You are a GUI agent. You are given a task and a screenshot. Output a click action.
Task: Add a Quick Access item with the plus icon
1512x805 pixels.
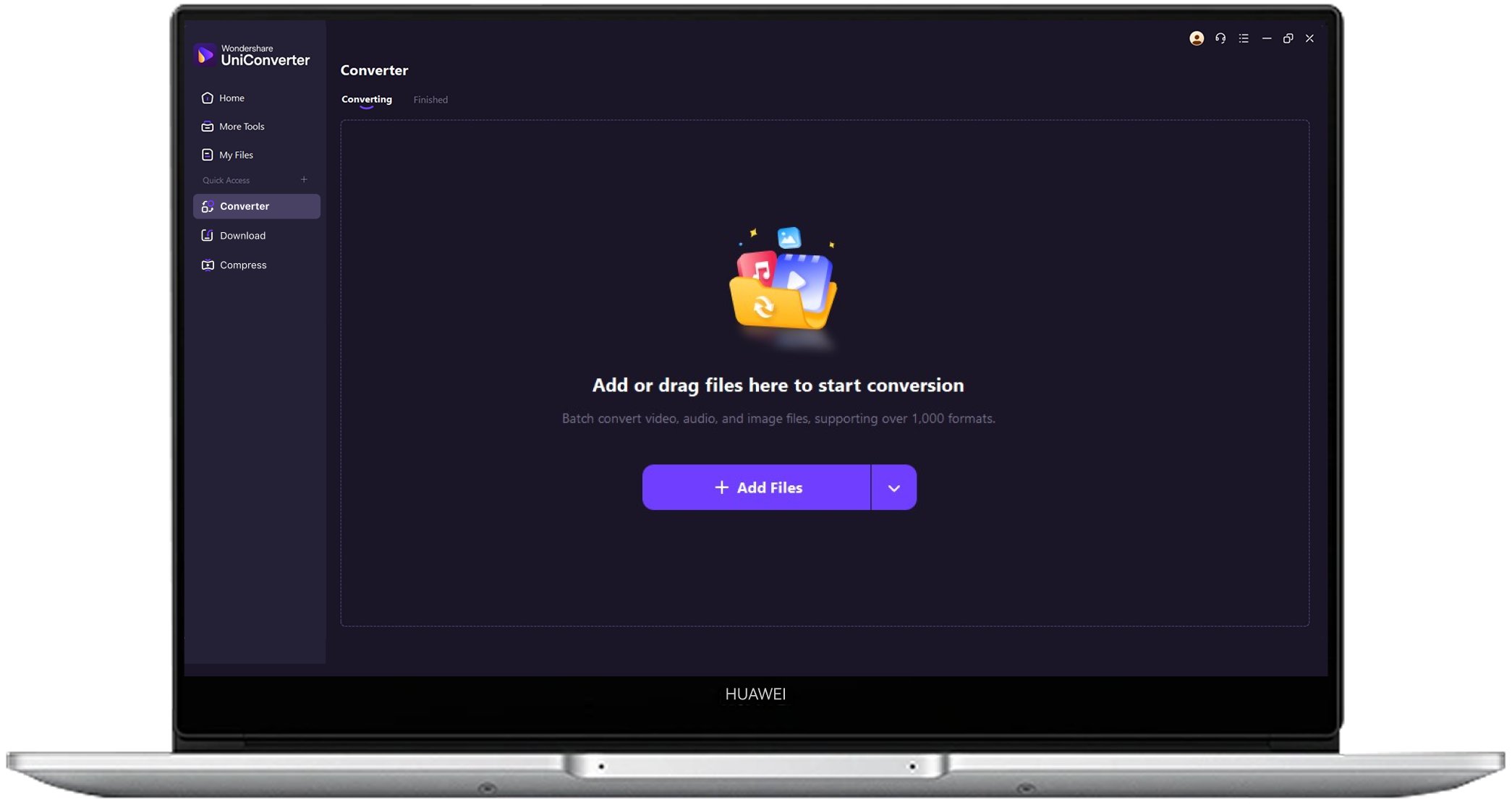pyautogui.click(x=304, y=179)
